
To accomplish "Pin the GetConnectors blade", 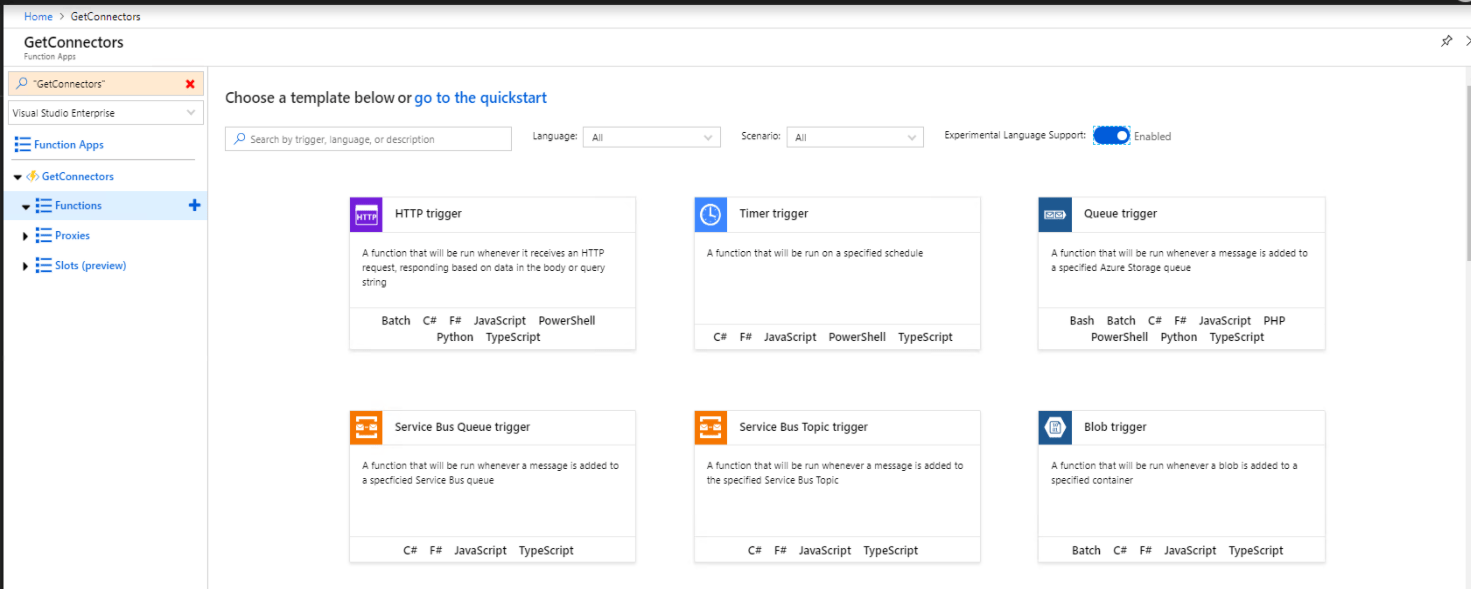I will [x=1446, y=41].
